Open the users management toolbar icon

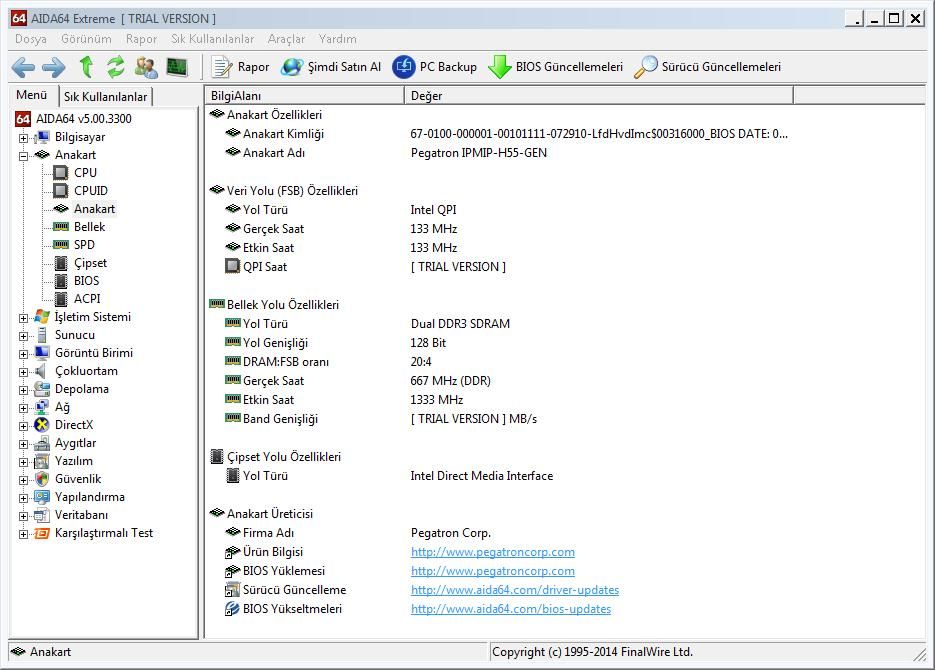click(x=146, y=67)
